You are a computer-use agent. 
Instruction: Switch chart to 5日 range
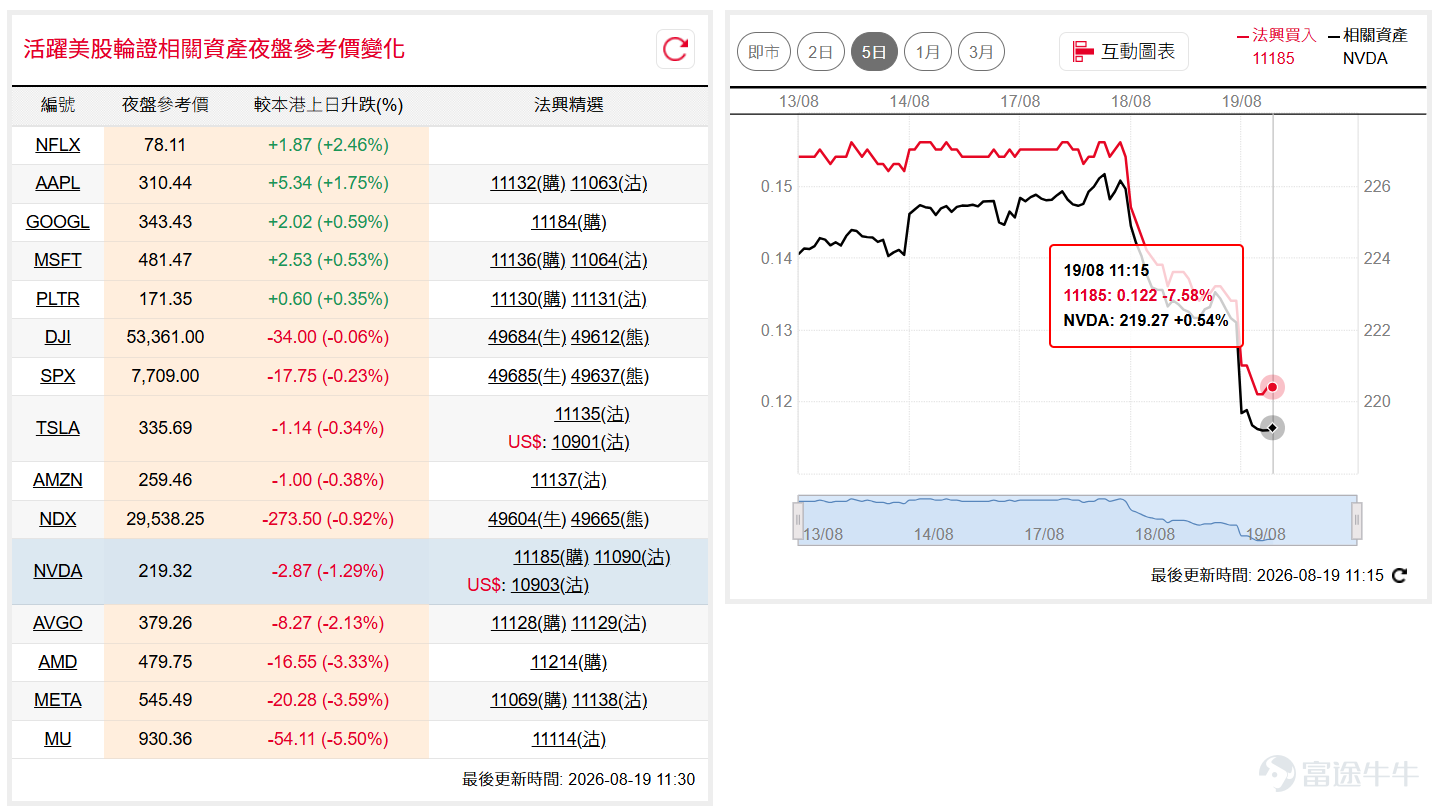click(x=874, y=51)
